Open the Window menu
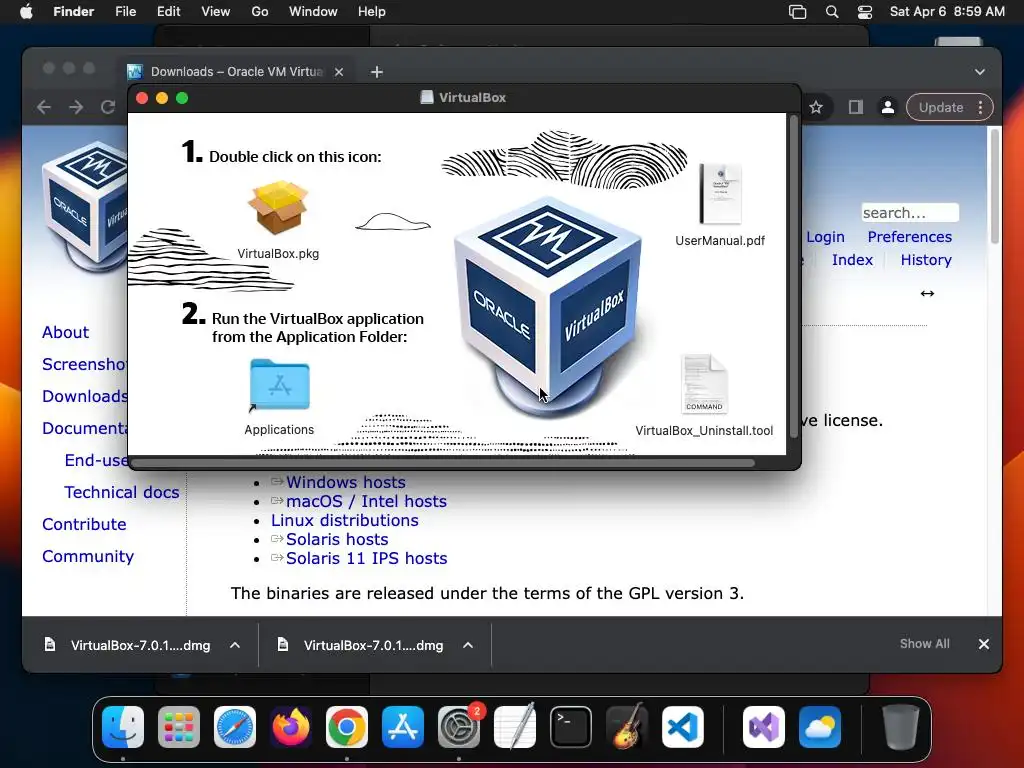 click(313, 12)
